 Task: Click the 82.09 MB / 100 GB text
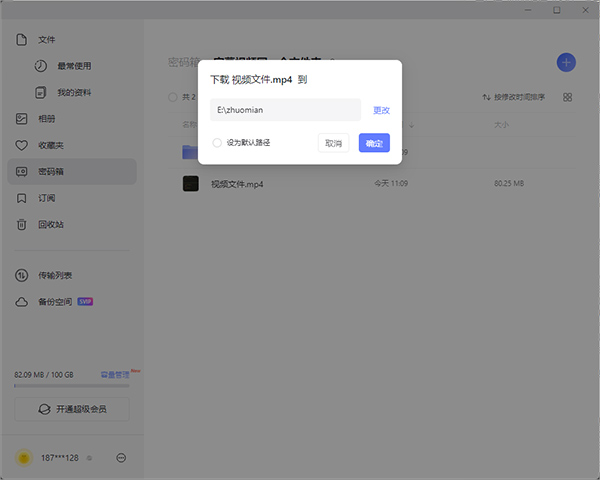point(44,375)
